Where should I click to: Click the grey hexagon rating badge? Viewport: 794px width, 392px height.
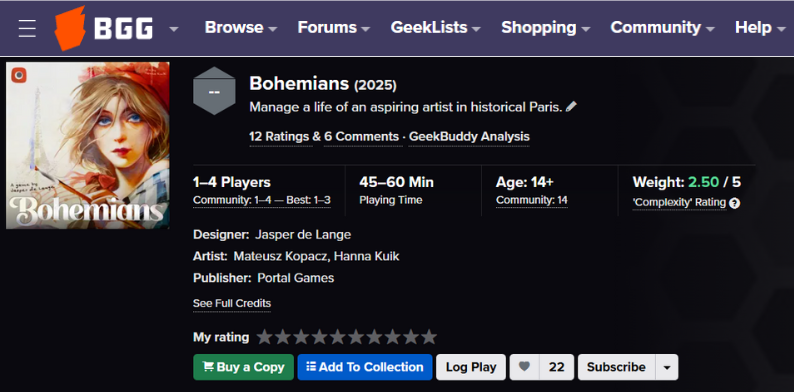click(214, 91)
